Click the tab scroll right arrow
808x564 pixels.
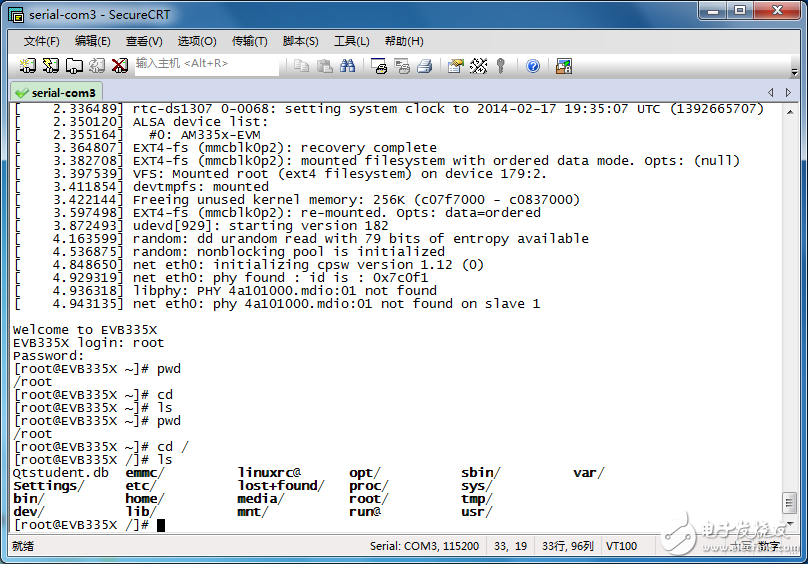[788, 92]
